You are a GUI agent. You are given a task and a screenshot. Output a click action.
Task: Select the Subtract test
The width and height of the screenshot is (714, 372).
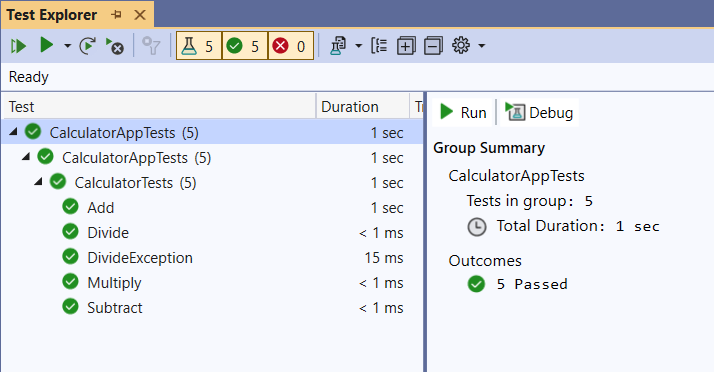pos(212,308)
